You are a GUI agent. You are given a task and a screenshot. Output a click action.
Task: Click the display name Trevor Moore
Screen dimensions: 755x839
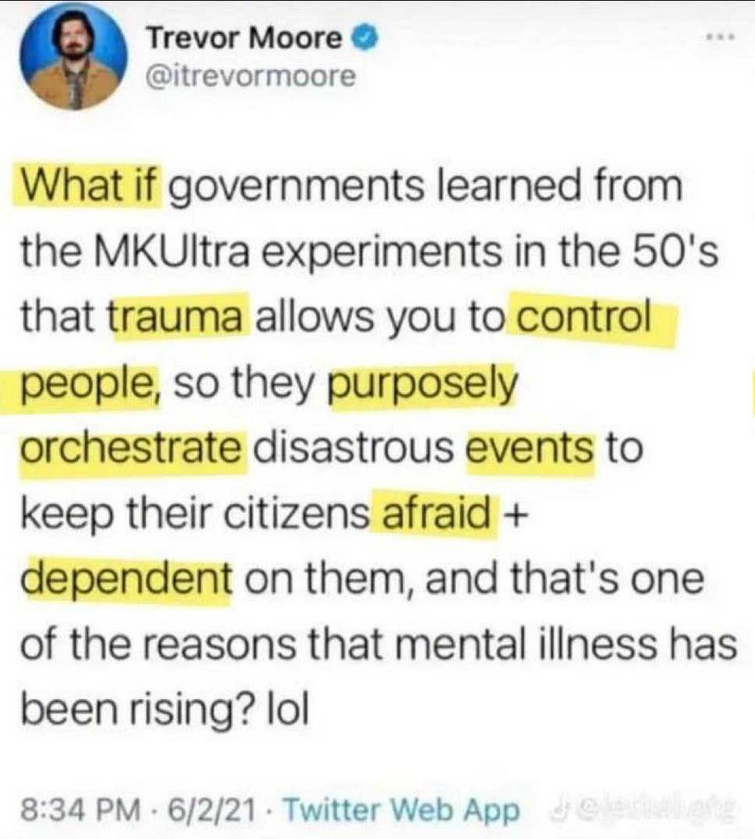pos(245,38)
